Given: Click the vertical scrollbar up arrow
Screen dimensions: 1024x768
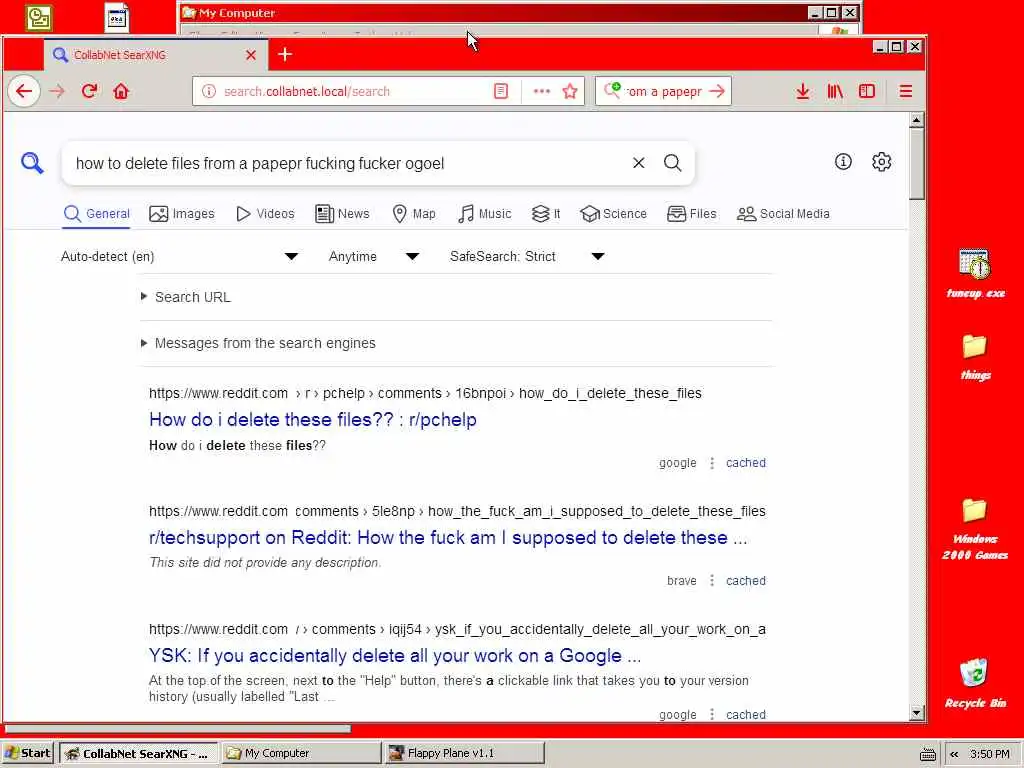Looking at the screenshot, I should (x=916, y=120).
